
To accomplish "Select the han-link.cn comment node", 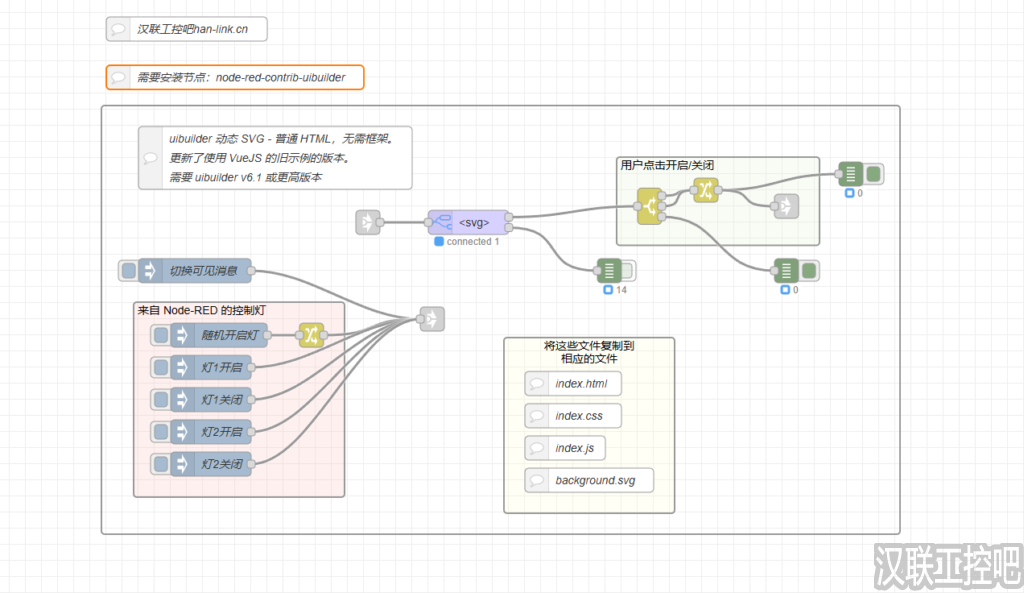I will [x=187, y=29].
